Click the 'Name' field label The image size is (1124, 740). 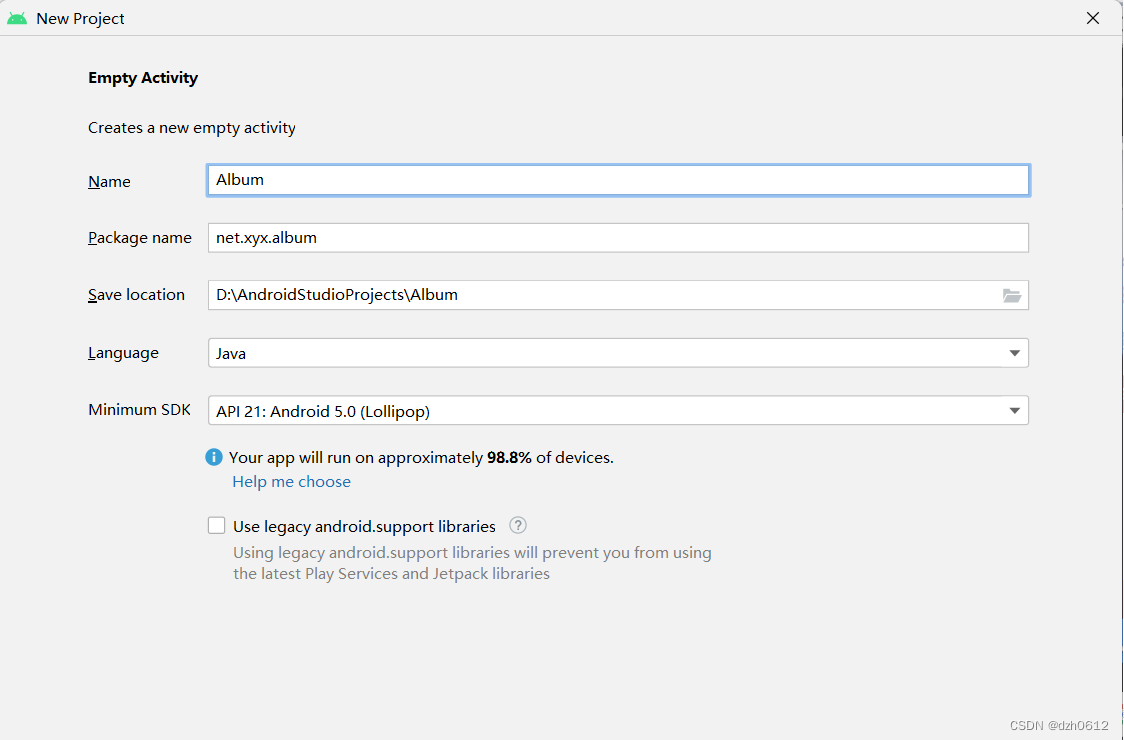coord(110,182)
